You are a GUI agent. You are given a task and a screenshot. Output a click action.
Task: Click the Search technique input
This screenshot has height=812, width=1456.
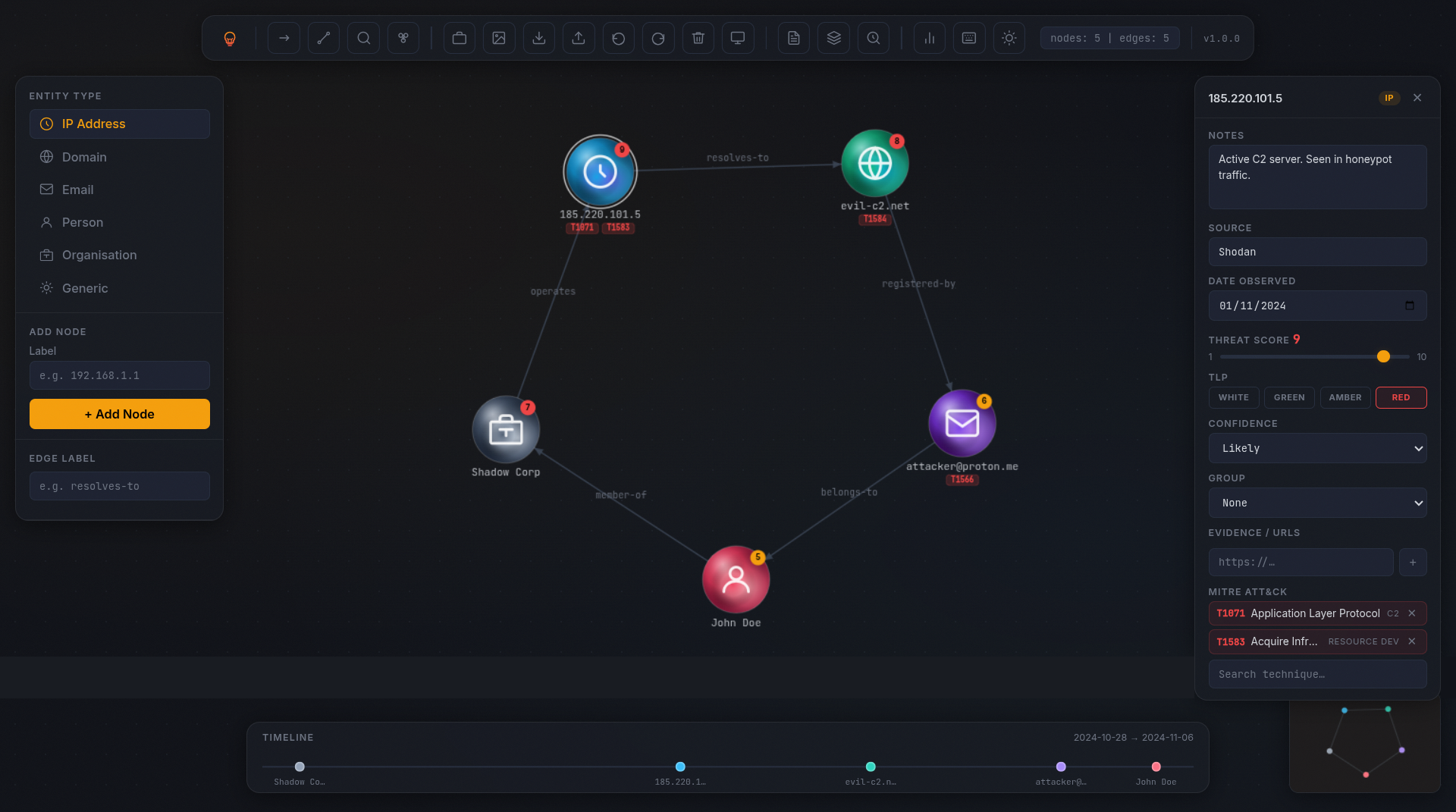coord(1318,675)
